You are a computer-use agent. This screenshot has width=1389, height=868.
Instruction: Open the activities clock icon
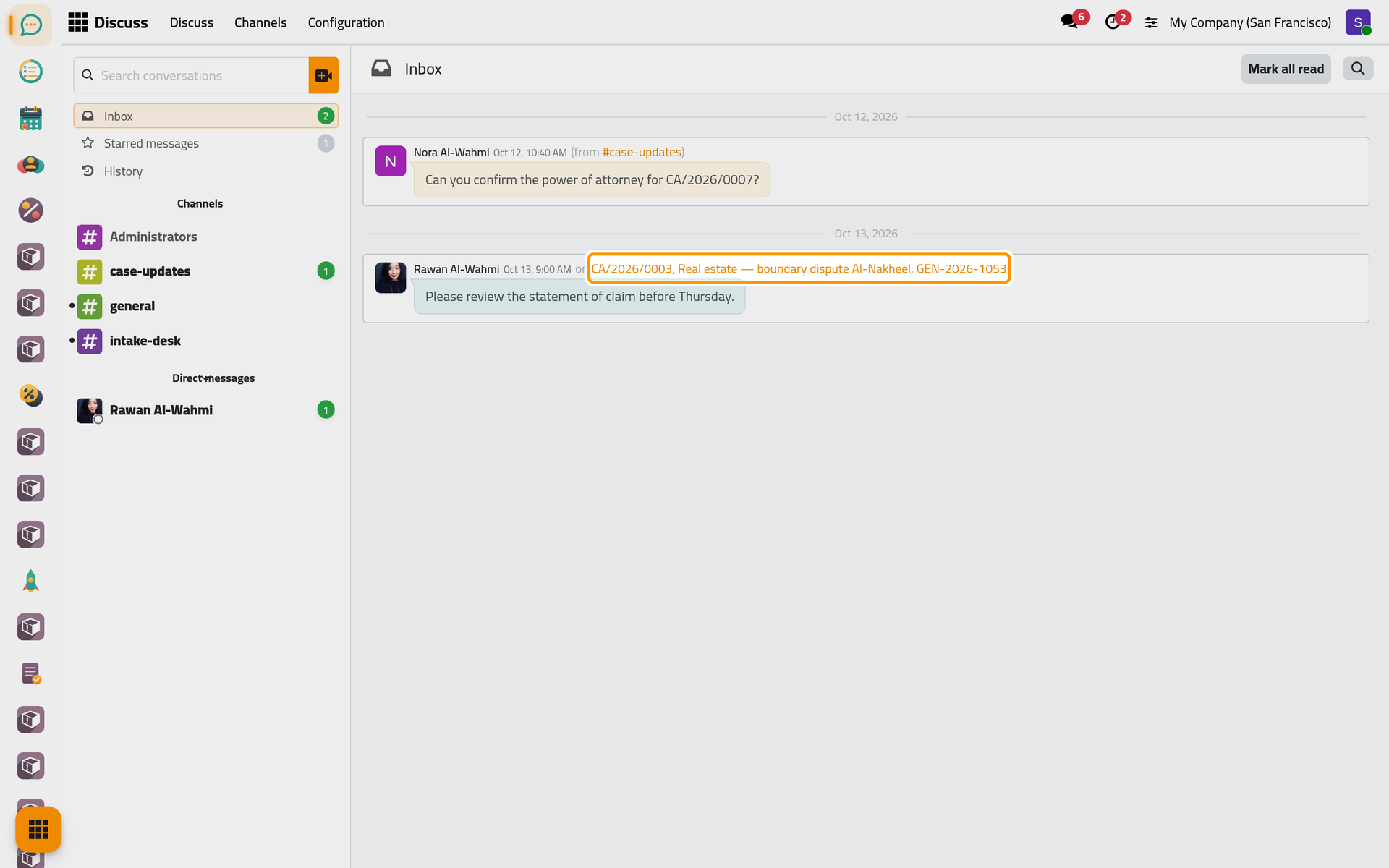click(1113, 22)
